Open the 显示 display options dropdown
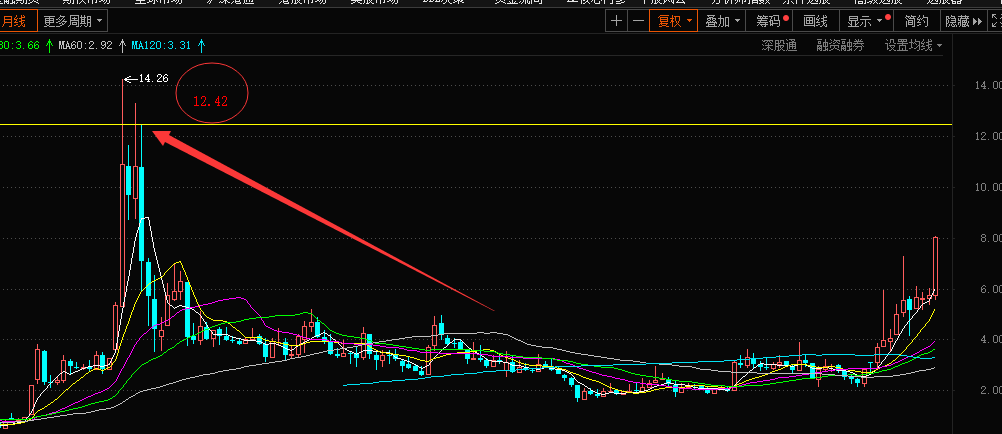1002x434 pixels. pos(866,21)
